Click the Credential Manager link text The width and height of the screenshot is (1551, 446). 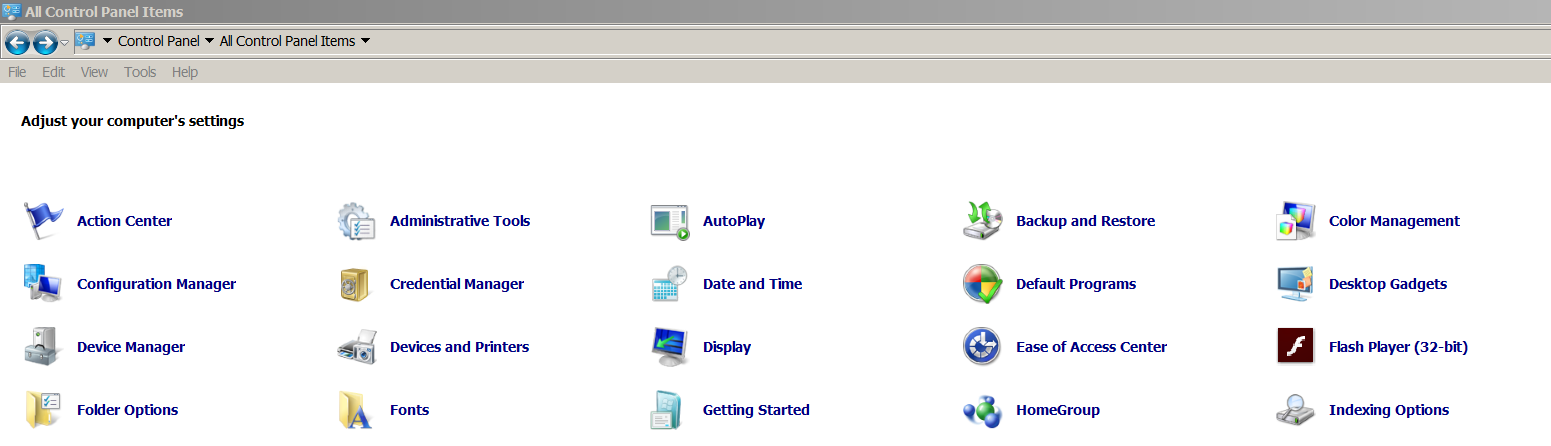(457, 284)
